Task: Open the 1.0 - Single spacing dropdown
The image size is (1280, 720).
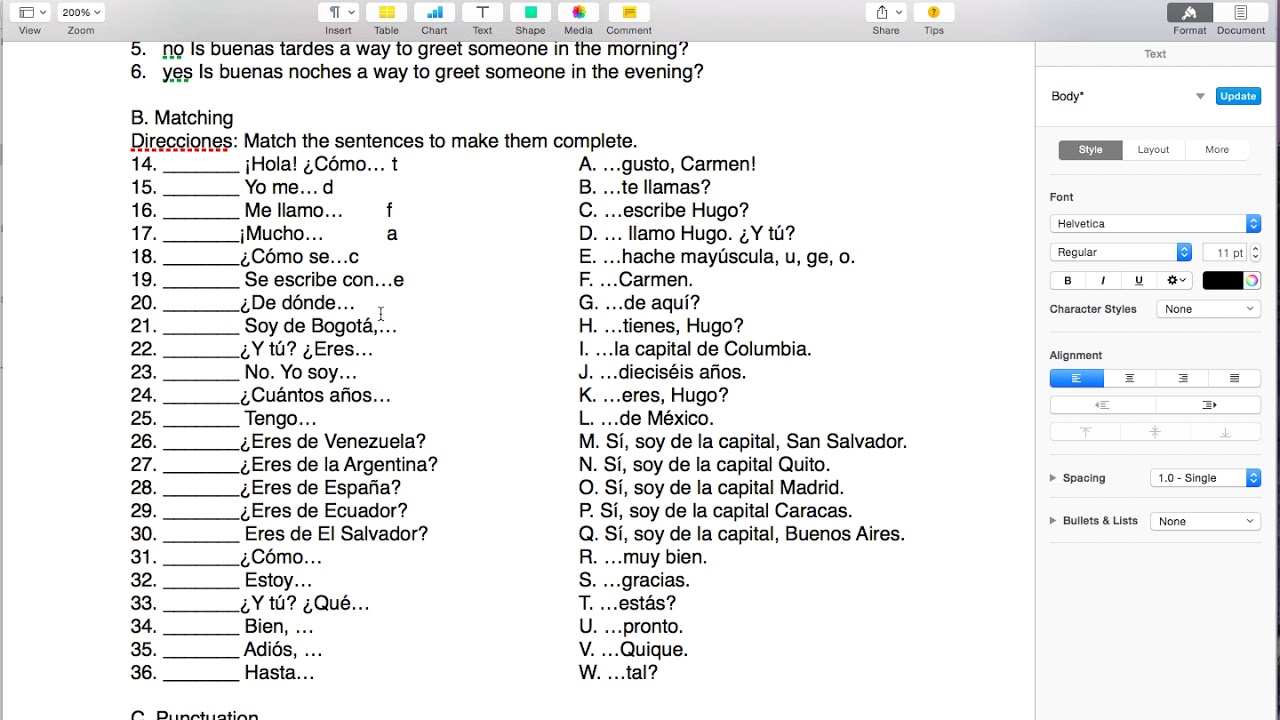Action: coord(1205,478)
